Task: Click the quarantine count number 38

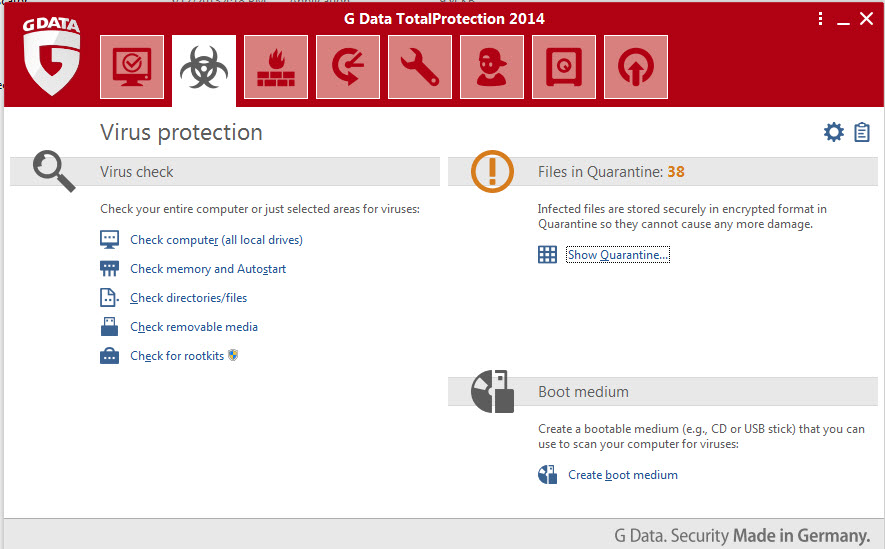Action: pos(676,172)
